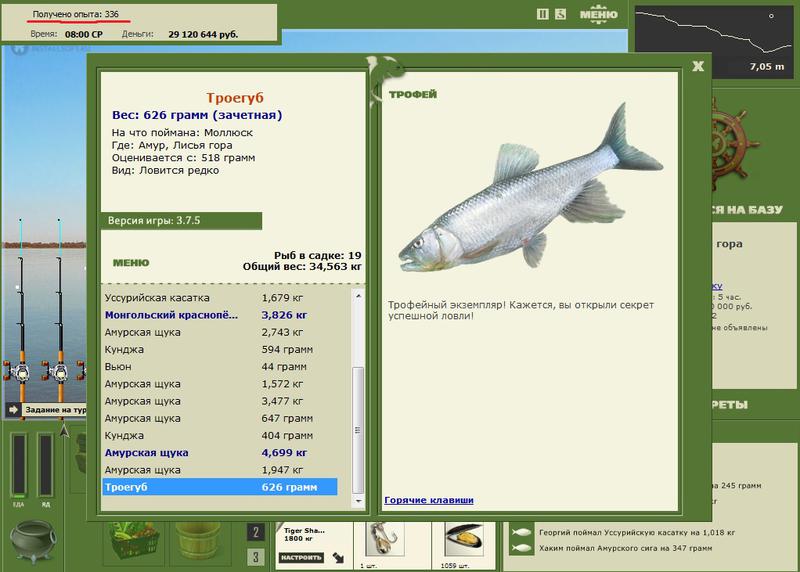800x572 pixels.
Task: Click the money amount 29 120 644 руб.
Action: [203, 35]
